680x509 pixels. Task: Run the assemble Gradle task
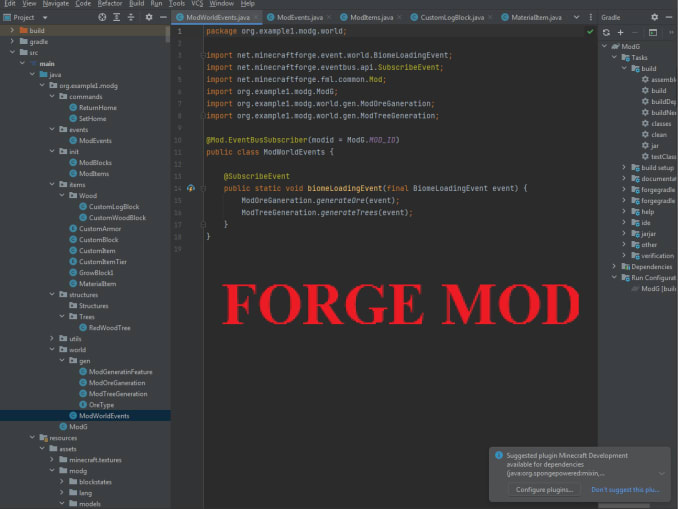659,80
